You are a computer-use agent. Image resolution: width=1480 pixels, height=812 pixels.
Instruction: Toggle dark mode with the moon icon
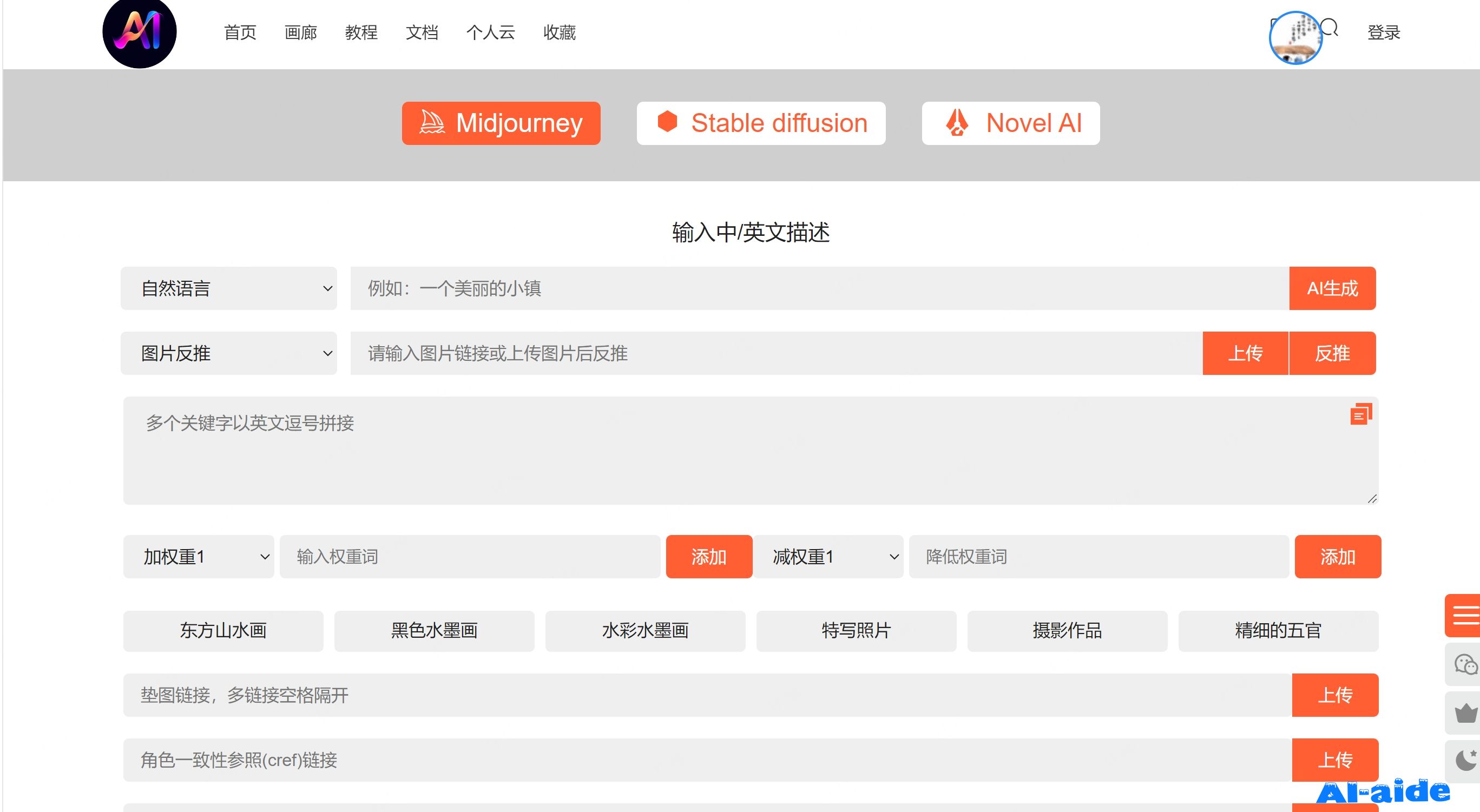(x=1464, y=762)
